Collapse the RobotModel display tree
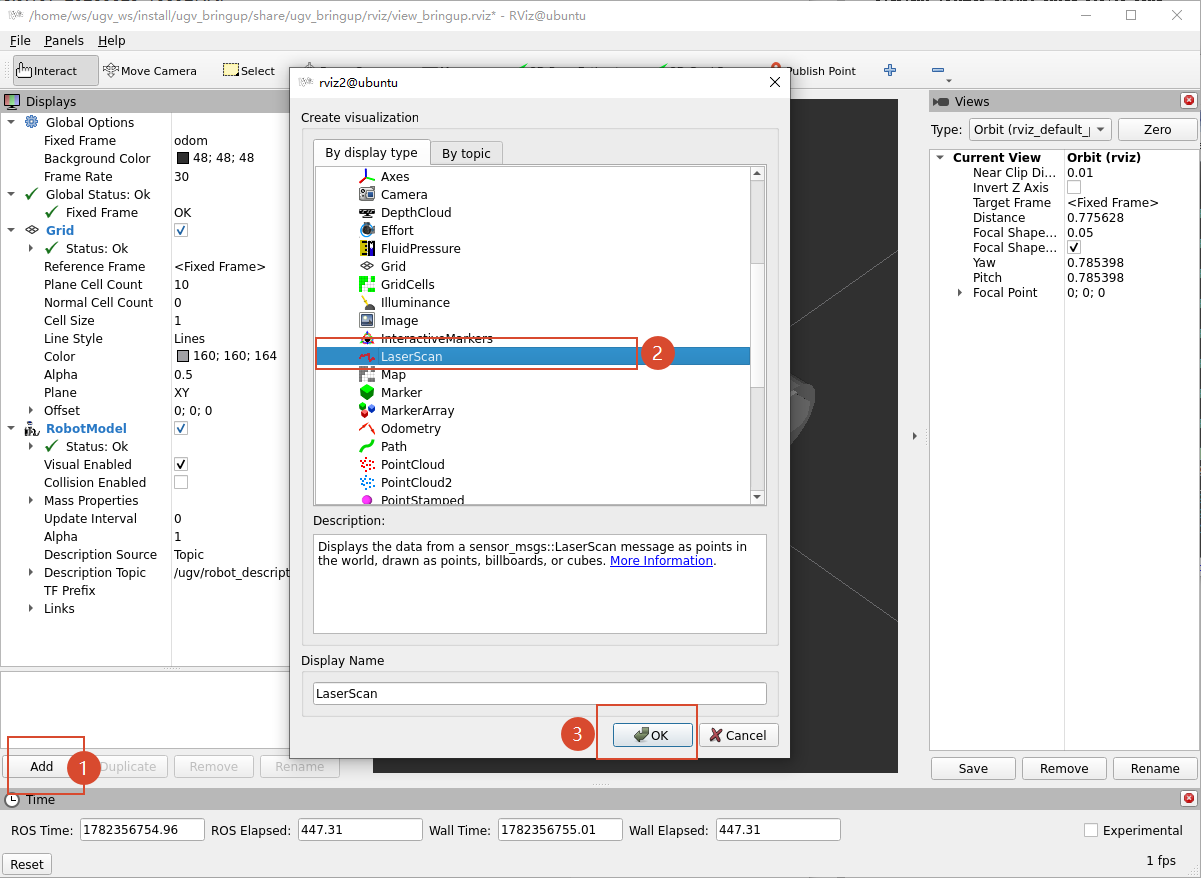This screenshot has width=1201, height=878. coord(12,428)
